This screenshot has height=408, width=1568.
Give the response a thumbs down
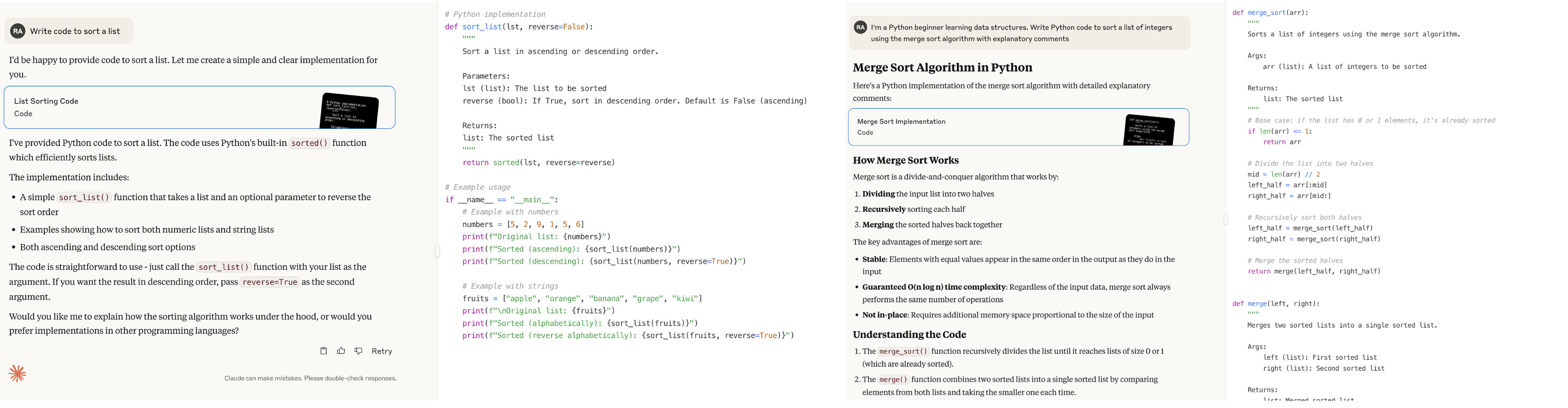click(359, 351)
